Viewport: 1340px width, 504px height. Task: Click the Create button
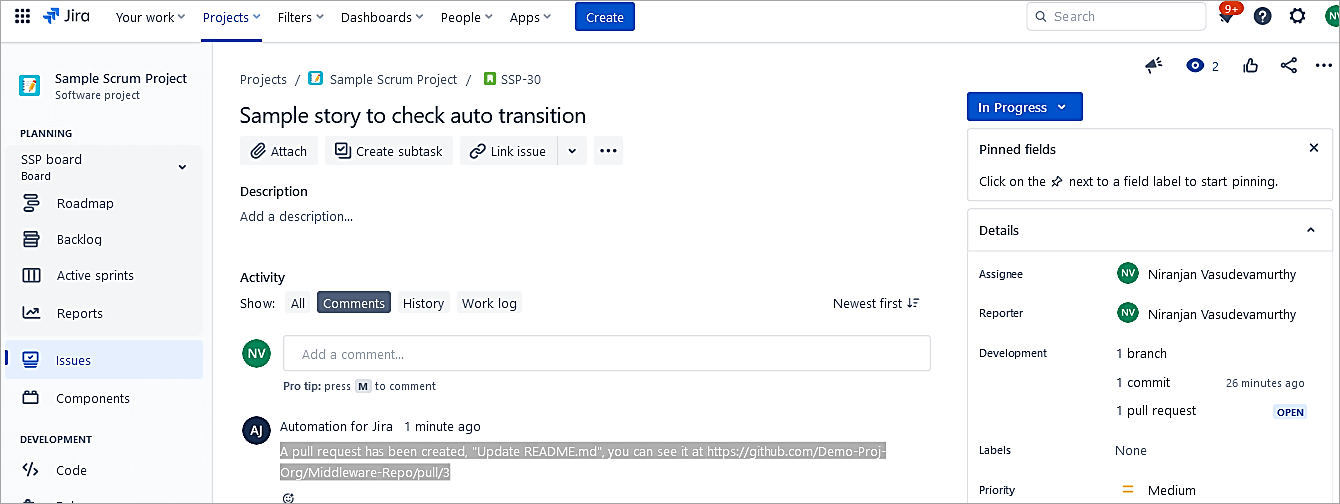click(x=604, y=17)
